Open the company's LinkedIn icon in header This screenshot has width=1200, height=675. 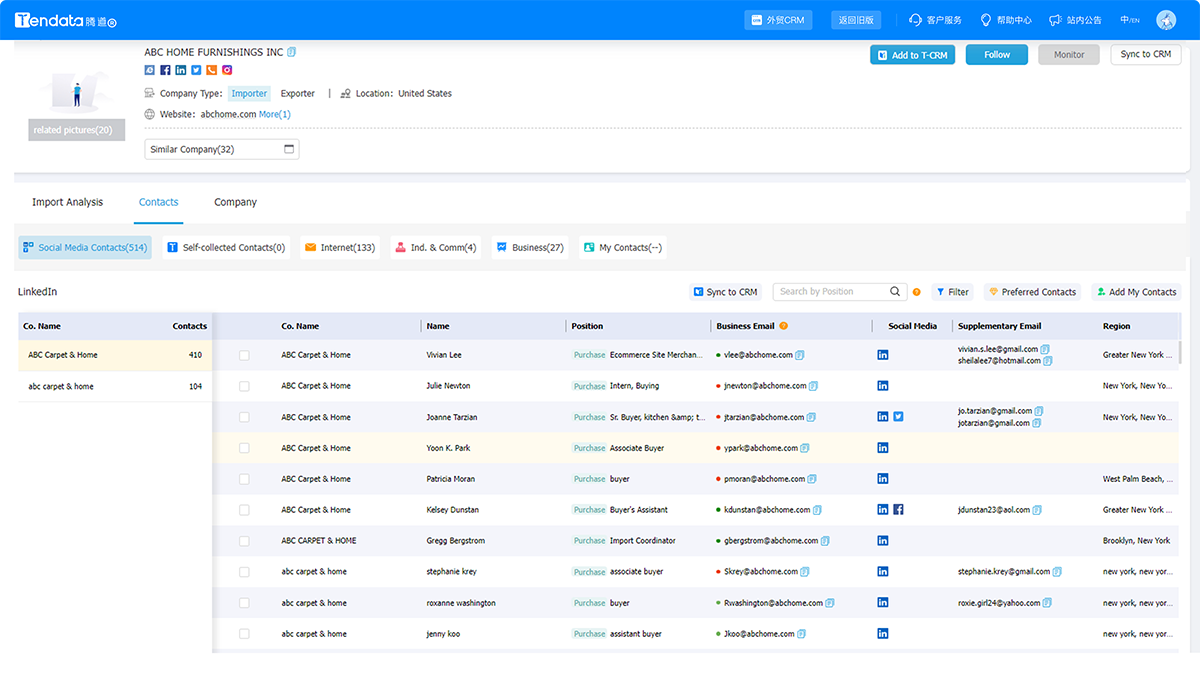coord(180,70)
